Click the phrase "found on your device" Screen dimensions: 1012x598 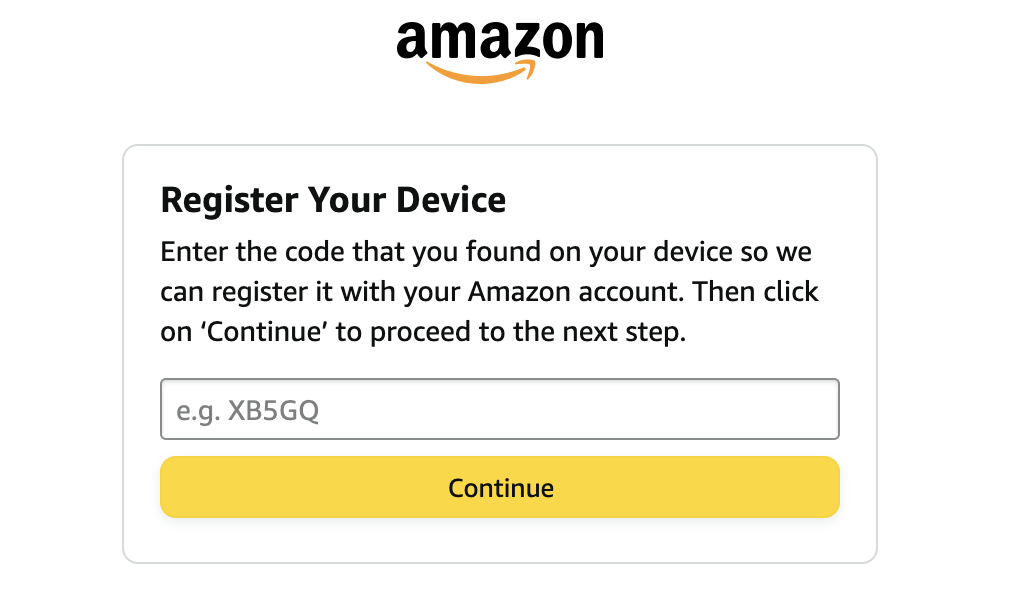click(625, 251)
